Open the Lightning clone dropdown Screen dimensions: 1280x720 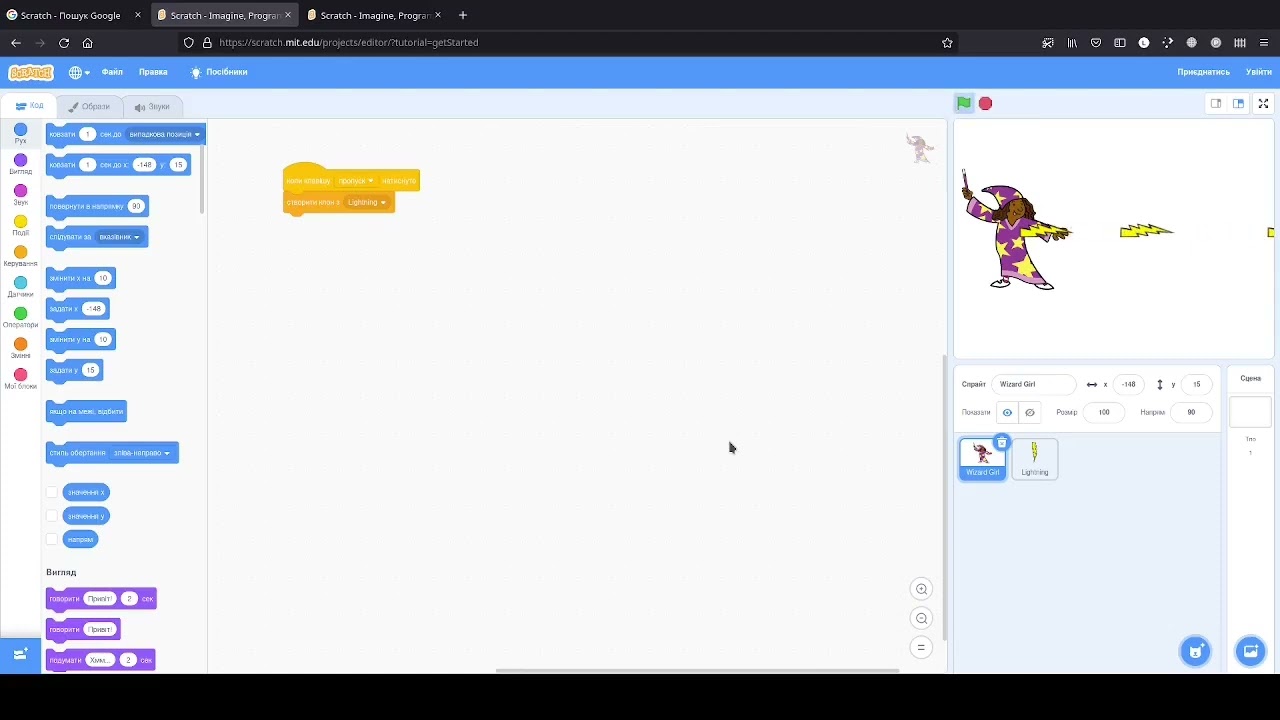pos(366,202)
